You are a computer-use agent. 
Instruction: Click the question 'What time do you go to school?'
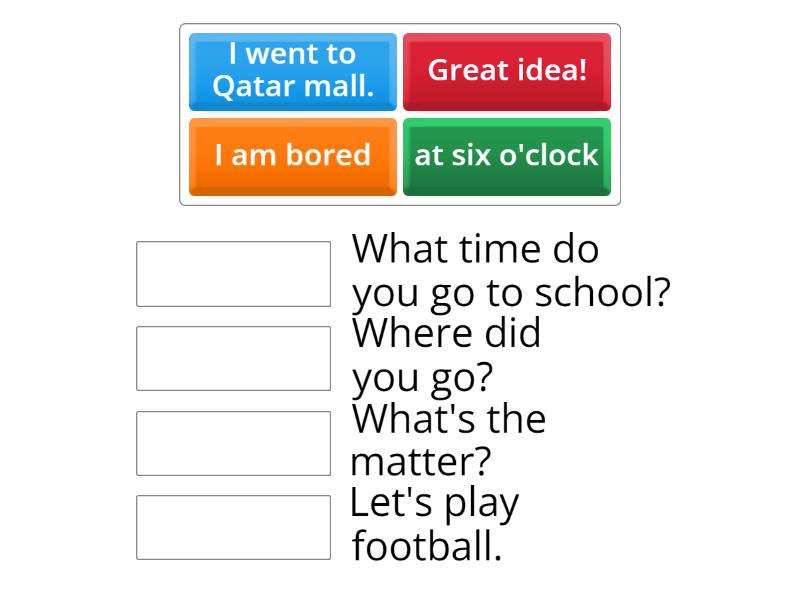point(510,271)
